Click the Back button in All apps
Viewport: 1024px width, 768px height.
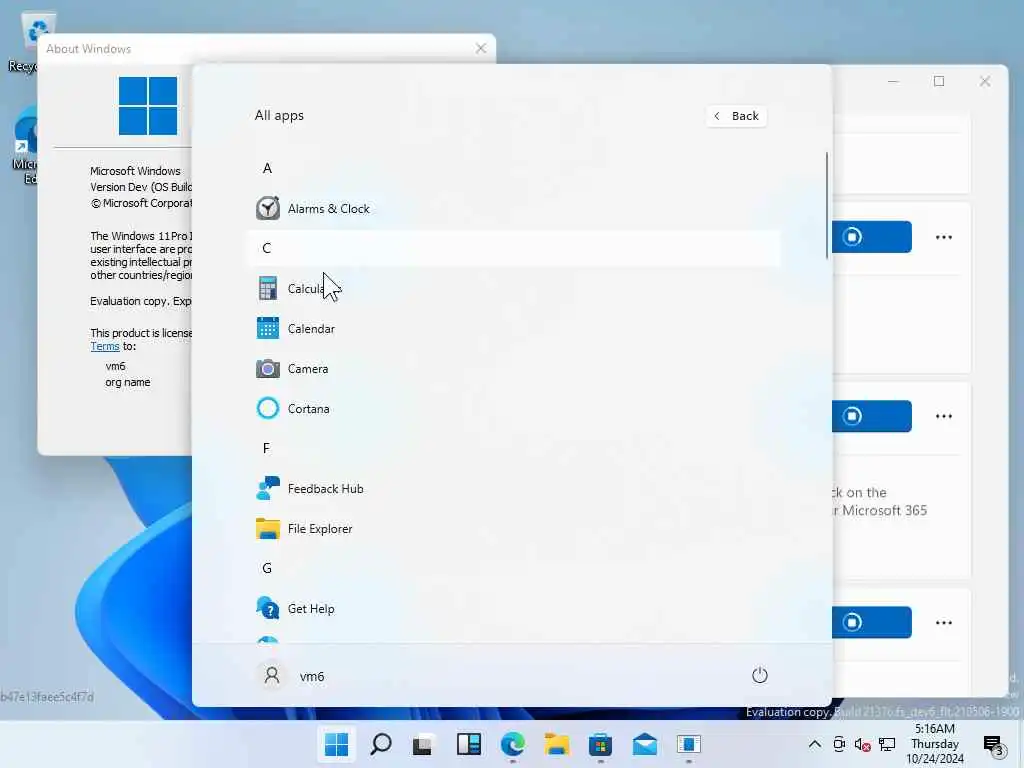736,116
